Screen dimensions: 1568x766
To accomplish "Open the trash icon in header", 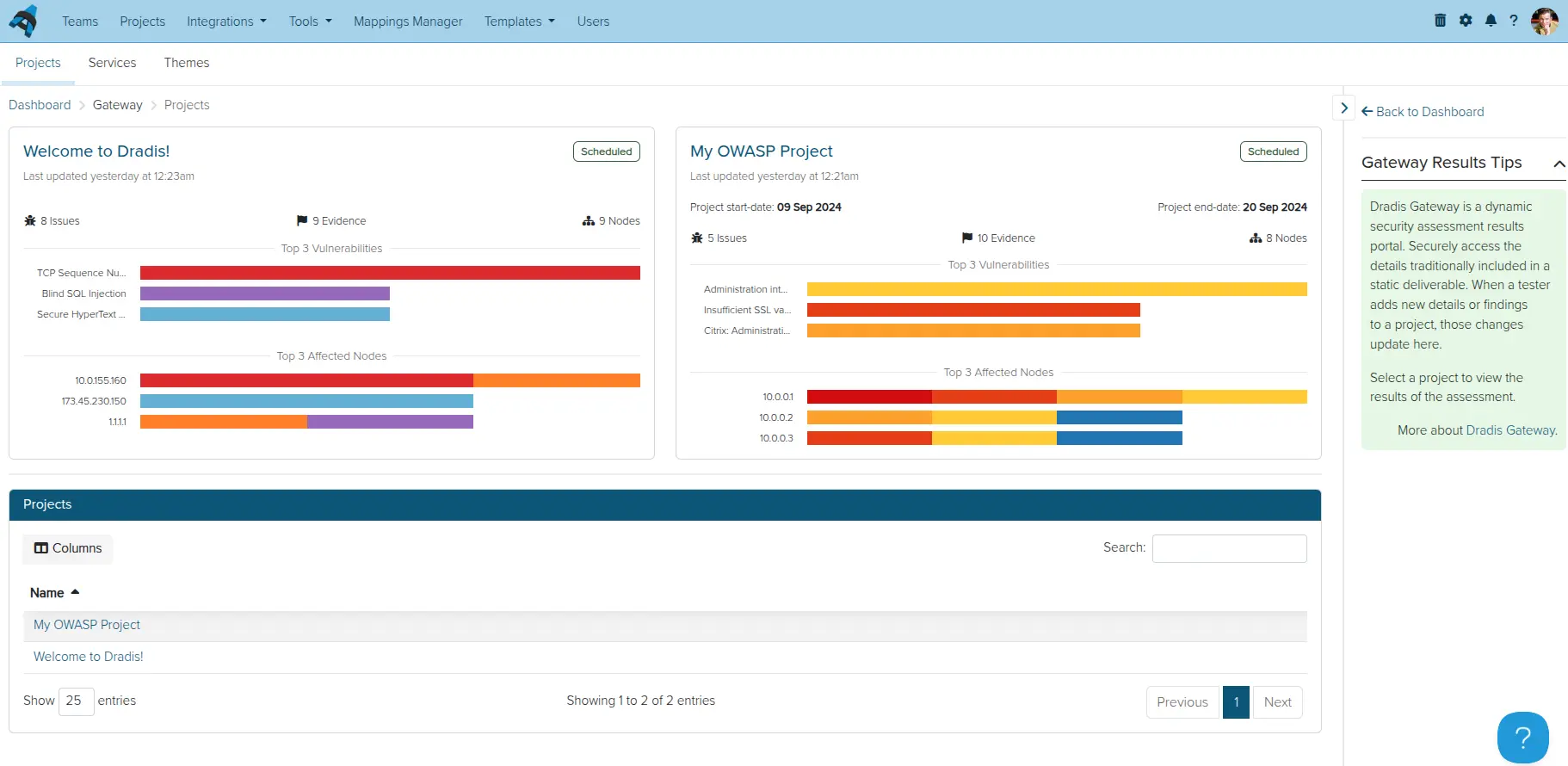I will (1440, 20).
